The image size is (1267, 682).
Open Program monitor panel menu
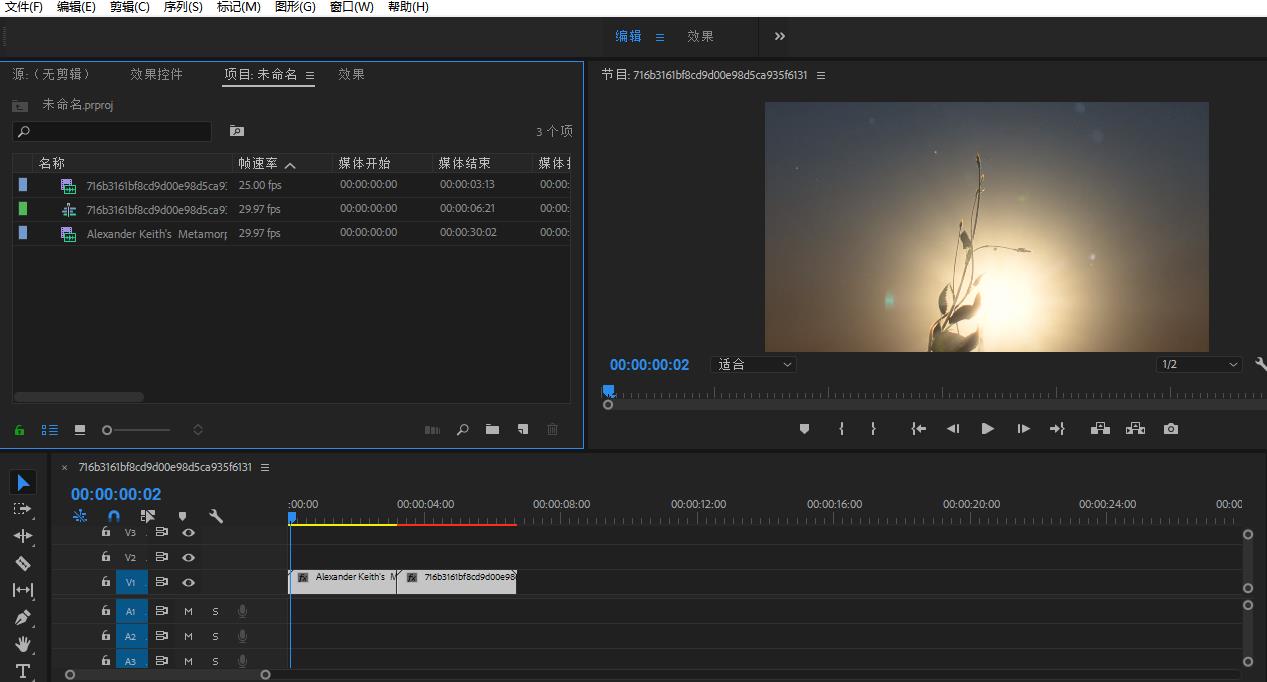(x=821, y=75)
